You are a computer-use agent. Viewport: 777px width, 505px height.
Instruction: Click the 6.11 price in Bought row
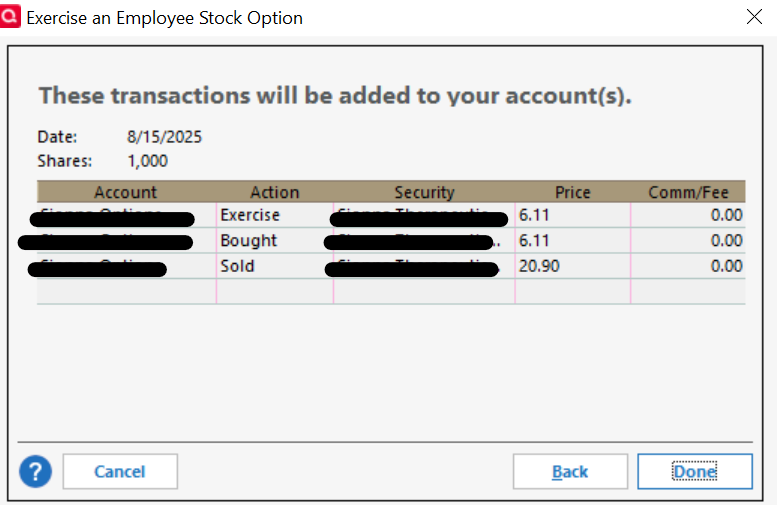573,241
